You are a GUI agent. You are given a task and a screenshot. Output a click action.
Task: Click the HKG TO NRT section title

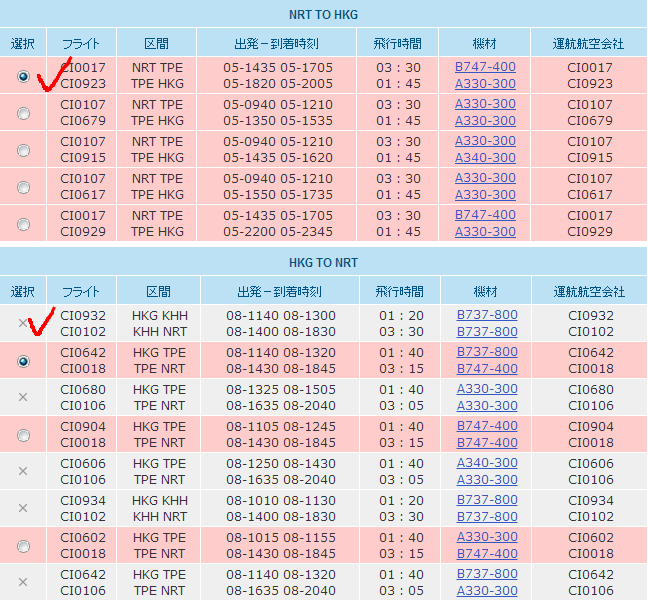[x=323, y=263]
